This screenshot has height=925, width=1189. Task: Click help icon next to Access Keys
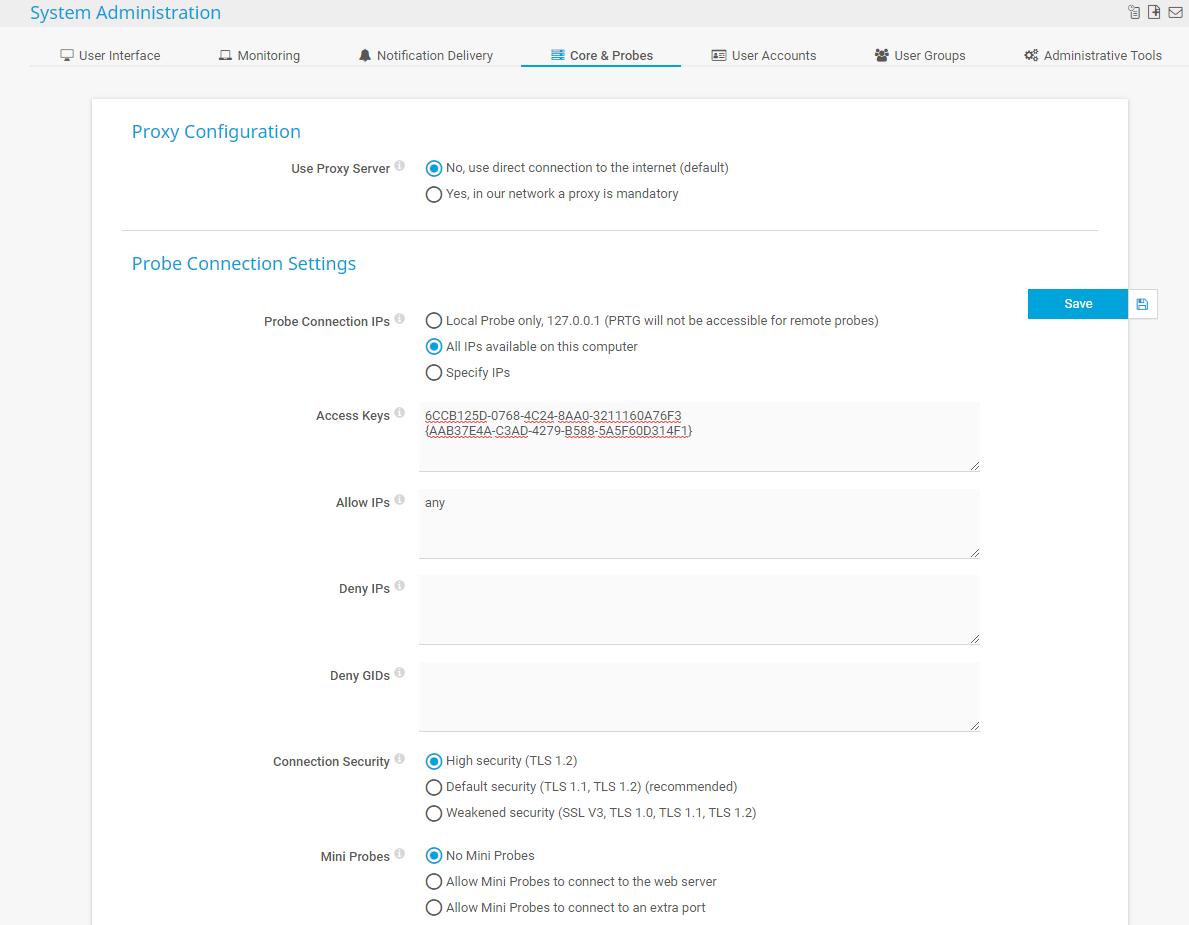(x=400, y=413)
